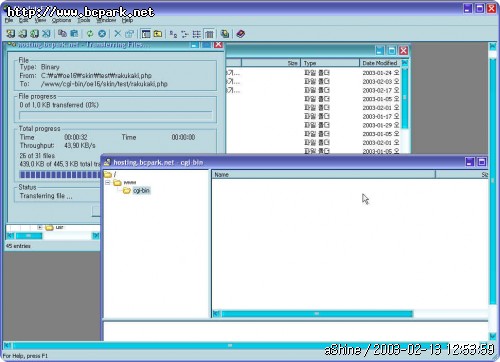Open the Options menu
Viewport: 500px width, 362px height.
tap(61, 20)
